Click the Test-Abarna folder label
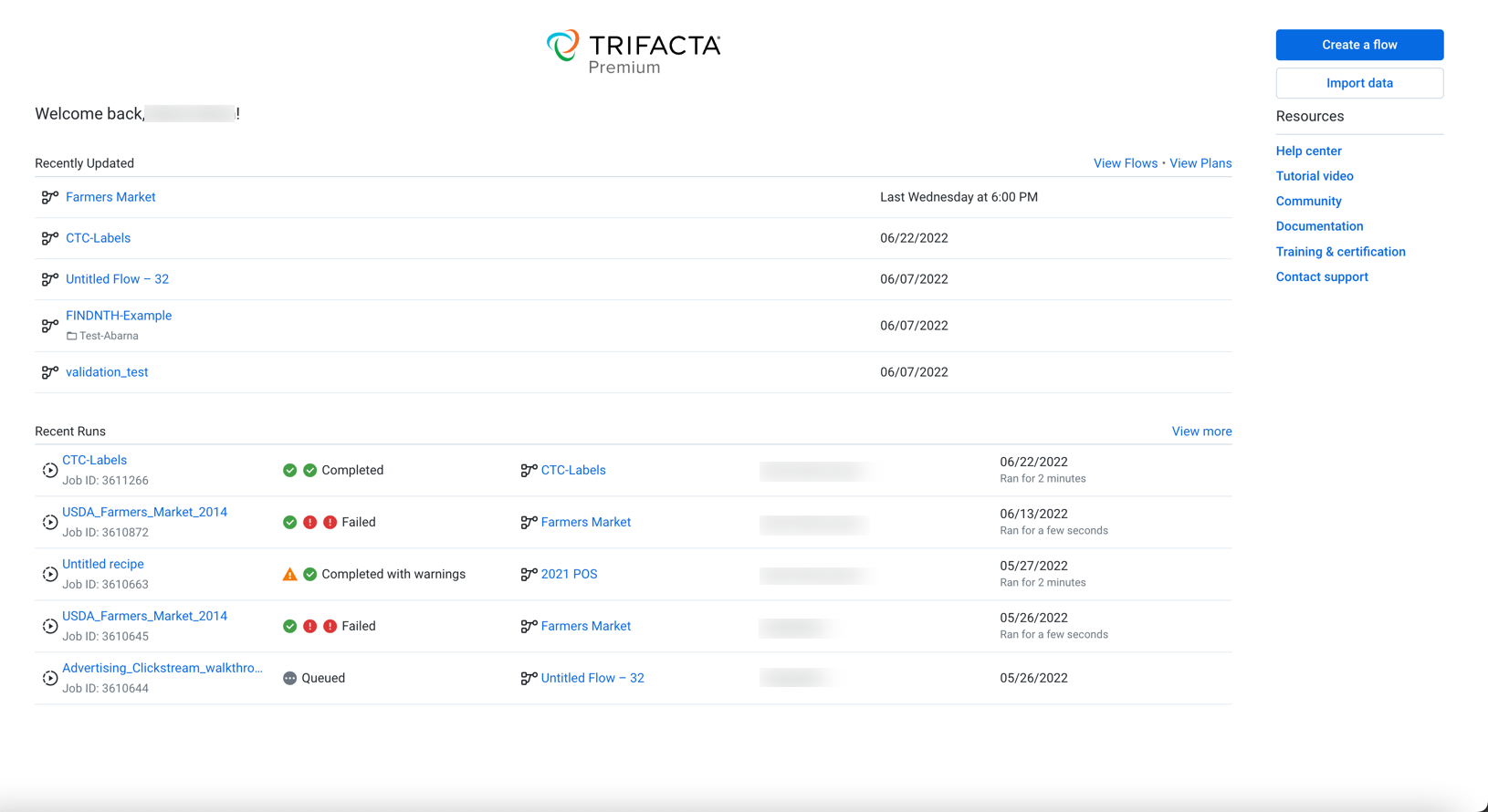Screen dimensions: 1488x812 109,336
